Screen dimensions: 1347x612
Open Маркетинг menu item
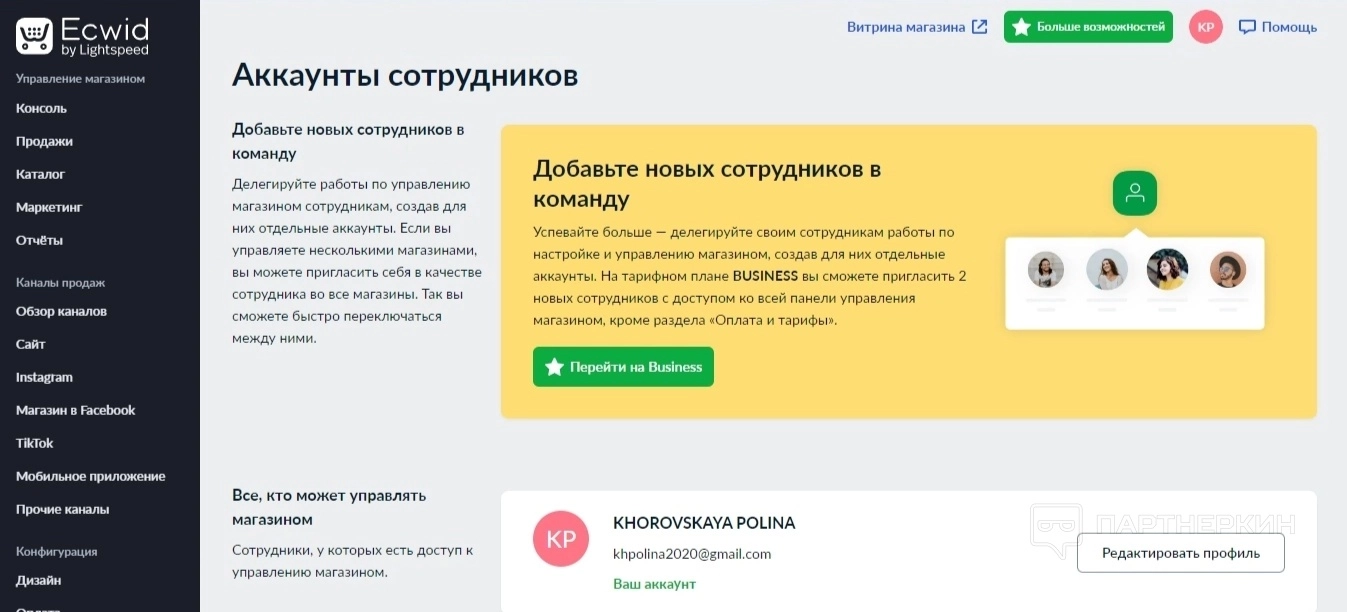(49, 207)
